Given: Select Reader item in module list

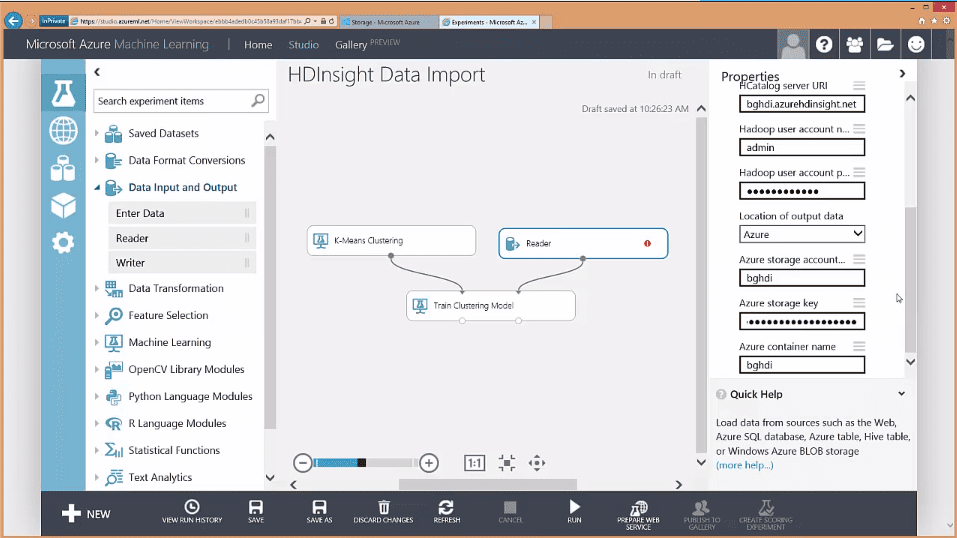Looking at the screenshot, I should [182, 238].
